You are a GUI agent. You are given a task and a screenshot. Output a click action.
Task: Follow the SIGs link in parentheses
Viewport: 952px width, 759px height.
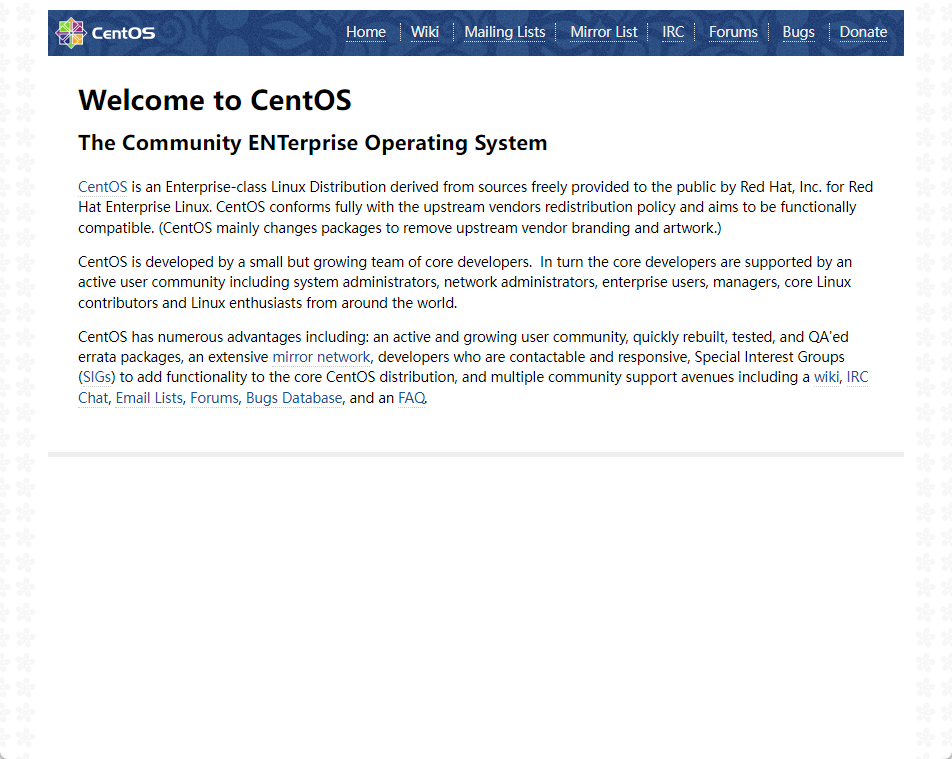coord(97,377)
